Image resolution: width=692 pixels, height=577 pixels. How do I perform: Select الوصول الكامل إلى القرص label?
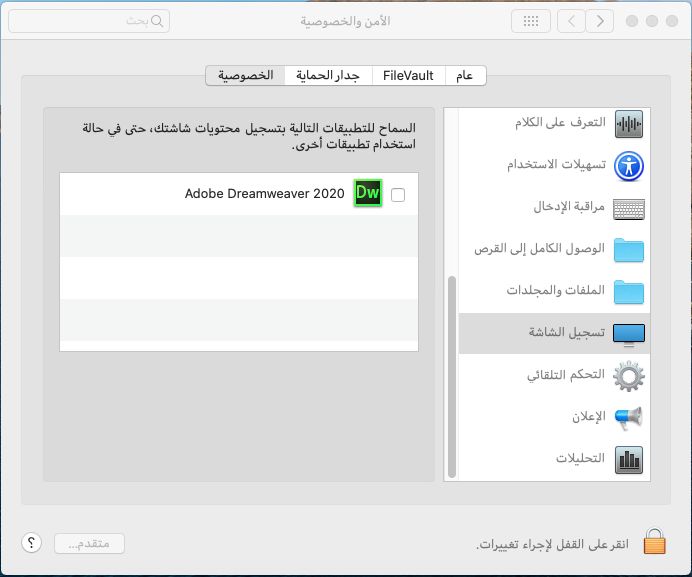pos(539,249)
